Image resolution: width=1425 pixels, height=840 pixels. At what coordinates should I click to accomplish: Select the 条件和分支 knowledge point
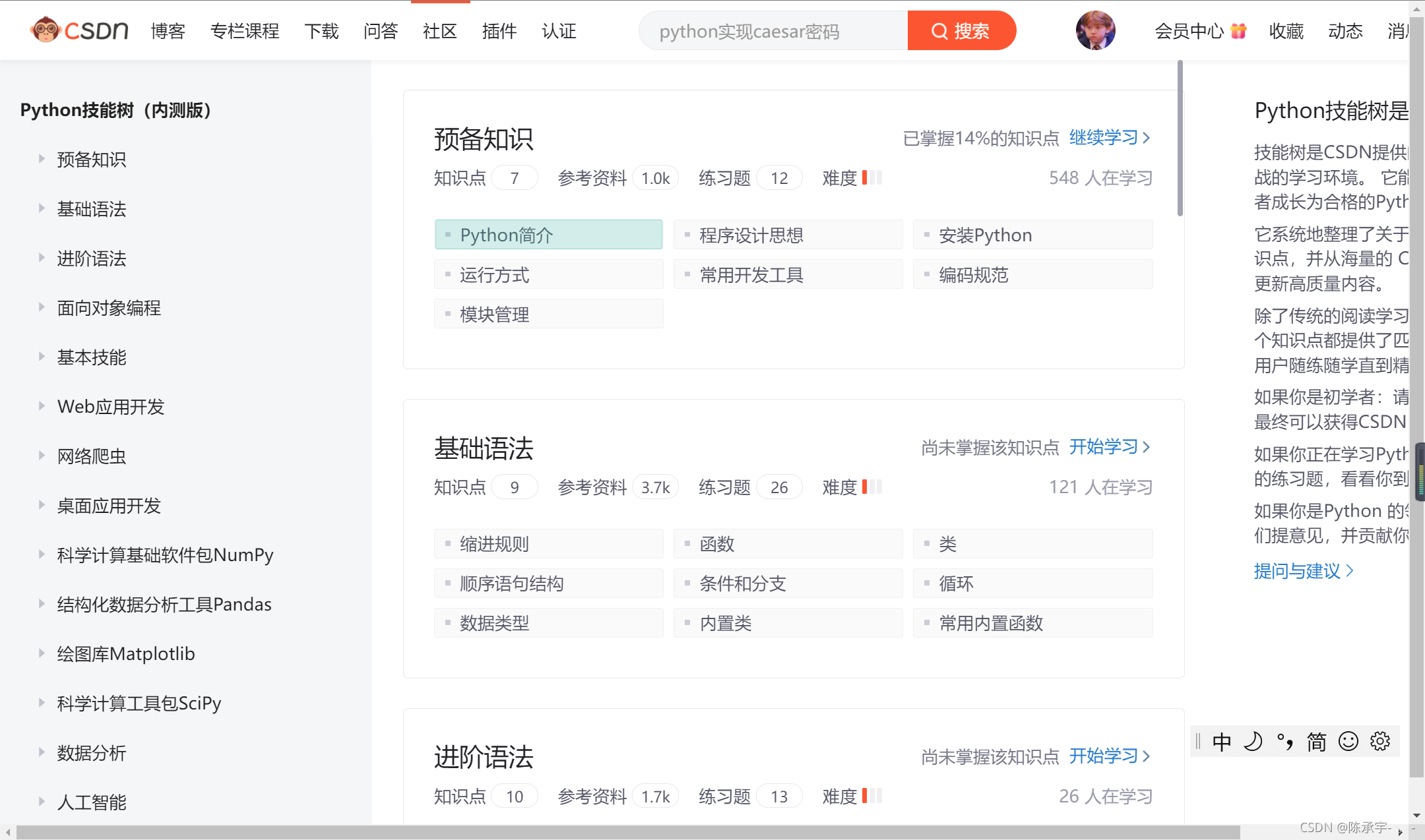point(788,584)
